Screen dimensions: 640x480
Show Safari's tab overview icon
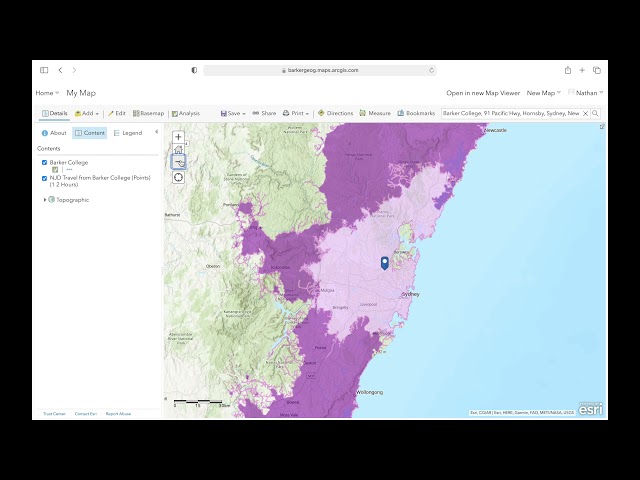[597, 70]
